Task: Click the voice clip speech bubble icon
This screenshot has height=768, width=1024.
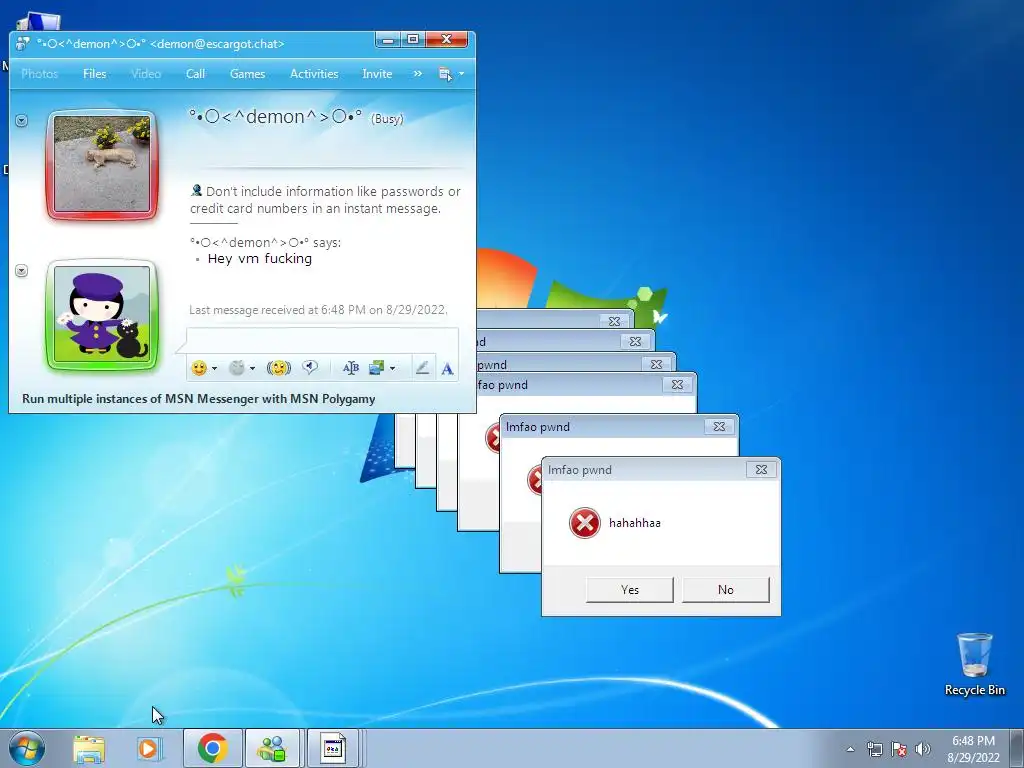Action: 310,368
